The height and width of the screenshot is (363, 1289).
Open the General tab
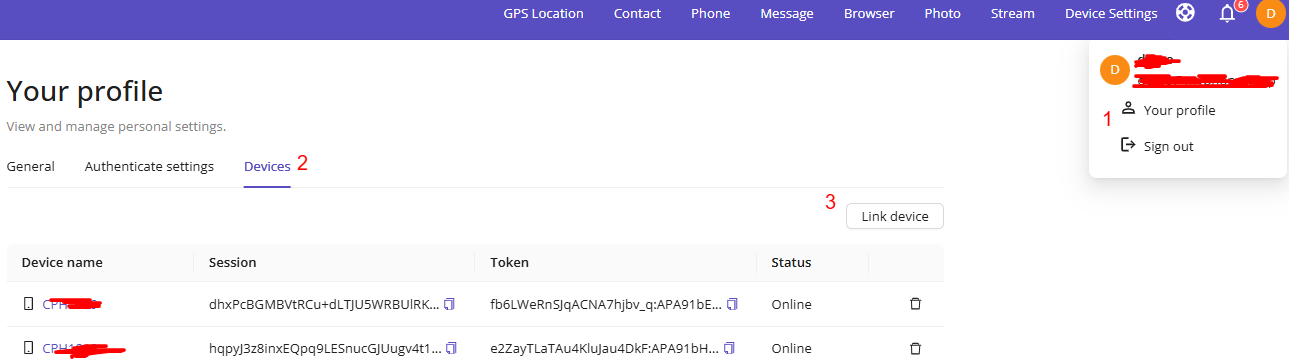(30, 166)
